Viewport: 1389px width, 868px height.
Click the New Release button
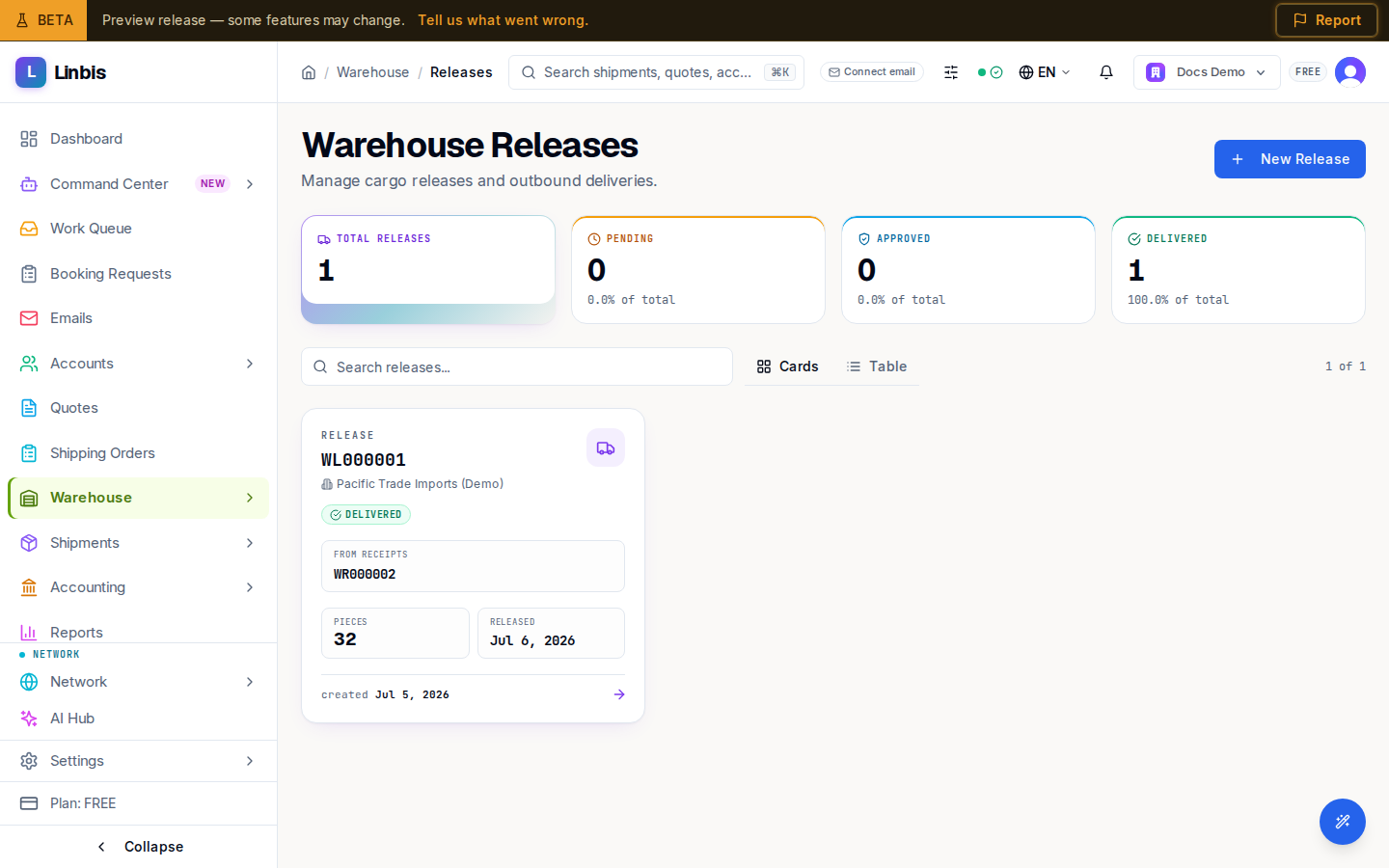pos(1290,159)
